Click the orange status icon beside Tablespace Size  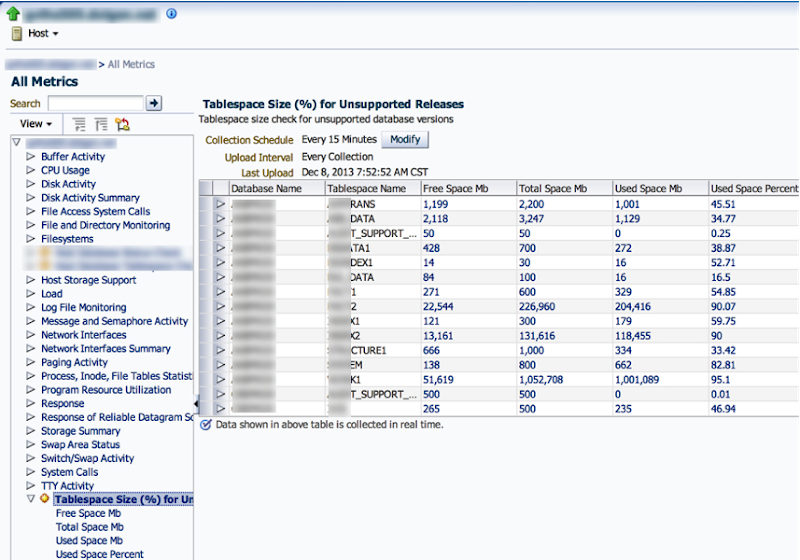click(x=45, y=499)
